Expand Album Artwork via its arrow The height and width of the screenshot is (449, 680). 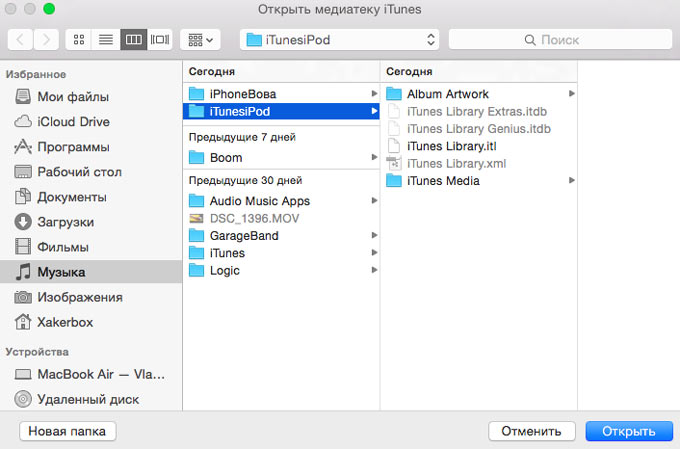(572, 94)
